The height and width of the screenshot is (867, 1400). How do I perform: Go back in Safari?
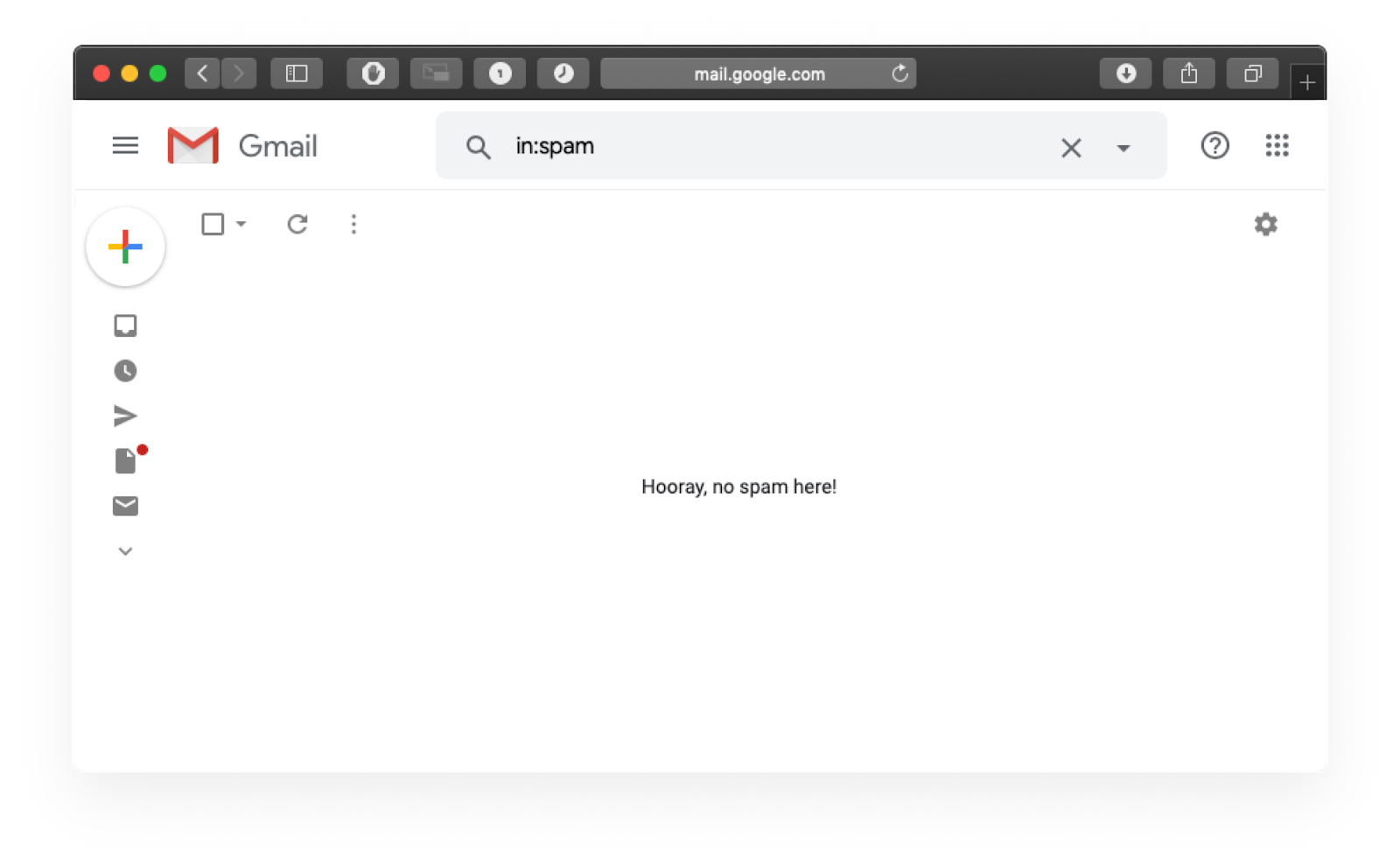pyautogui.click(x=202, y=73)
